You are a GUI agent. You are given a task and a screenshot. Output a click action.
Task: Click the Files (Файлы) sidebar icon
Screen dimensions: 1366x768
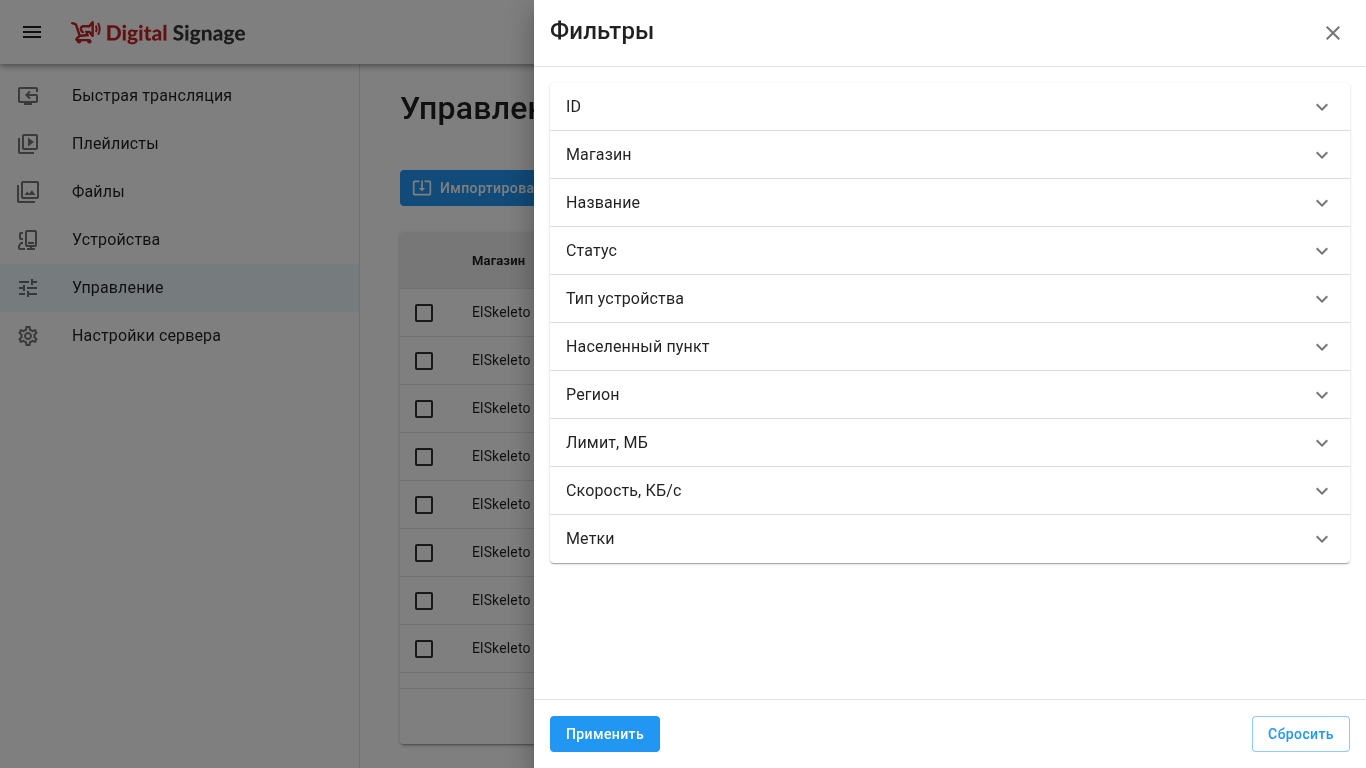pos(28,192)
